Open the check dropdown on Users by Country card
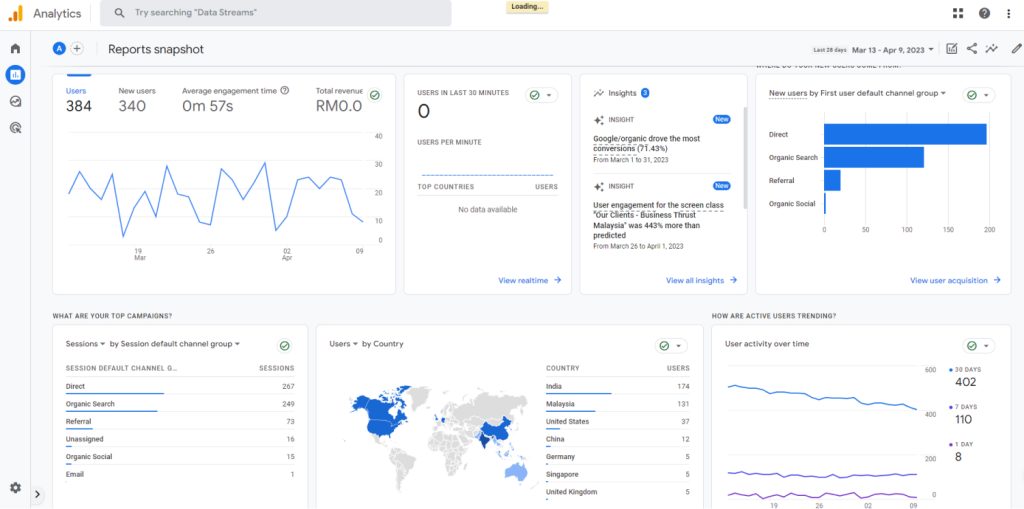The width and height of the screenshot is (1024, 509). 671,346
